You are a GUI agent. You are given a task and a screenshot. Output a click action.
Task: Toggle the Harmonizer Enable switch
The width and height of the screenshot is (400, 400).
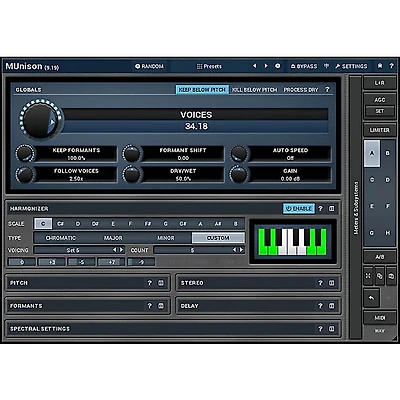(x=299, y=209)
